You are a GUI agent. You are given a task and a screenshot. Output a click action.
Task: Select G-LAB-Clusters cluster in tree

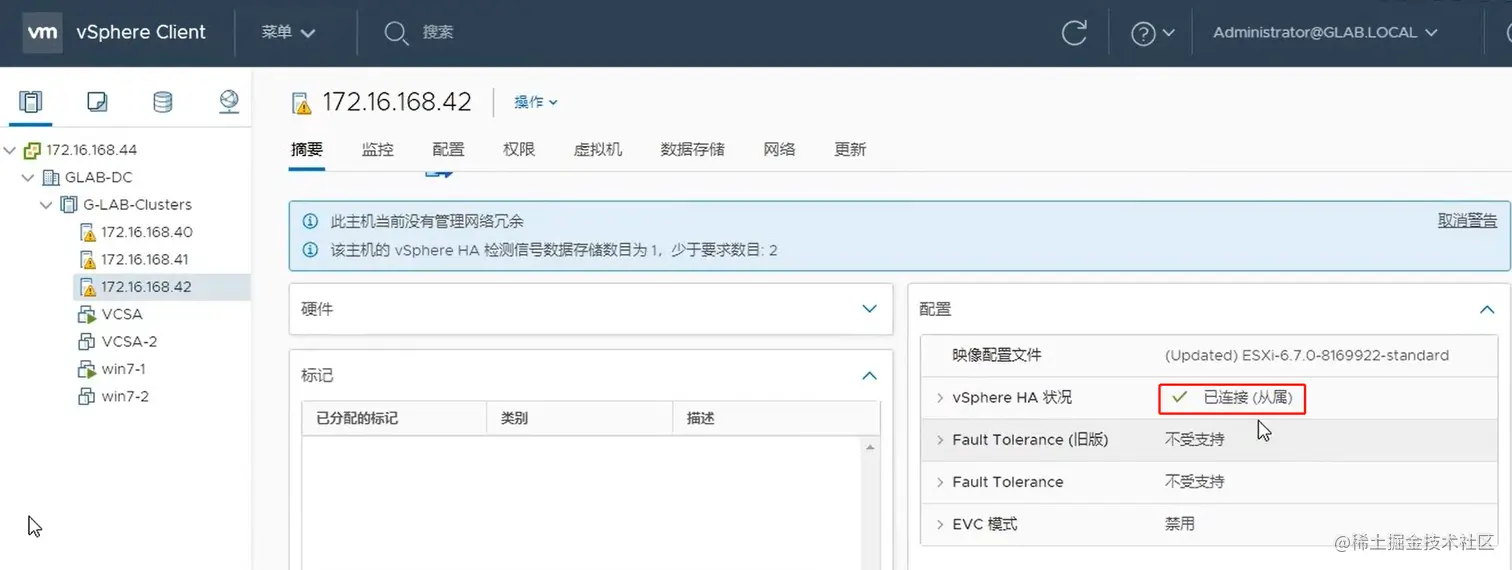click(x=137, y=204)
